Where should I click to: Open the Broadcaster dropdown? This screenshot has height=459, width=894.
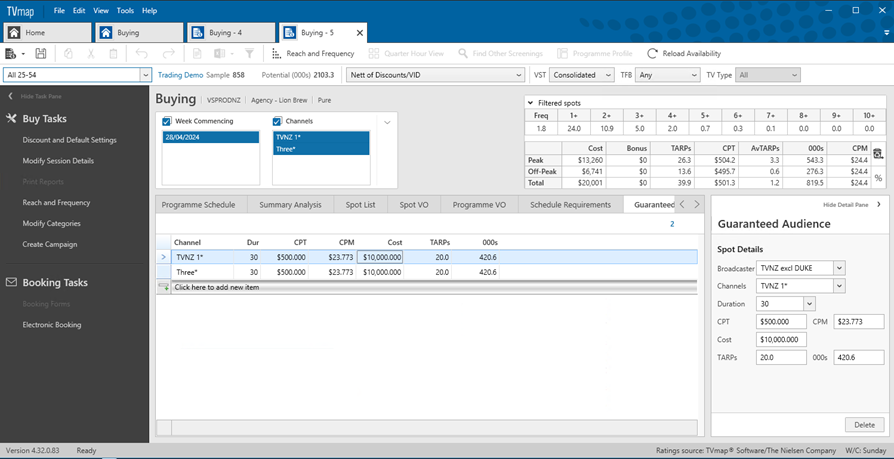pos(839,267)
